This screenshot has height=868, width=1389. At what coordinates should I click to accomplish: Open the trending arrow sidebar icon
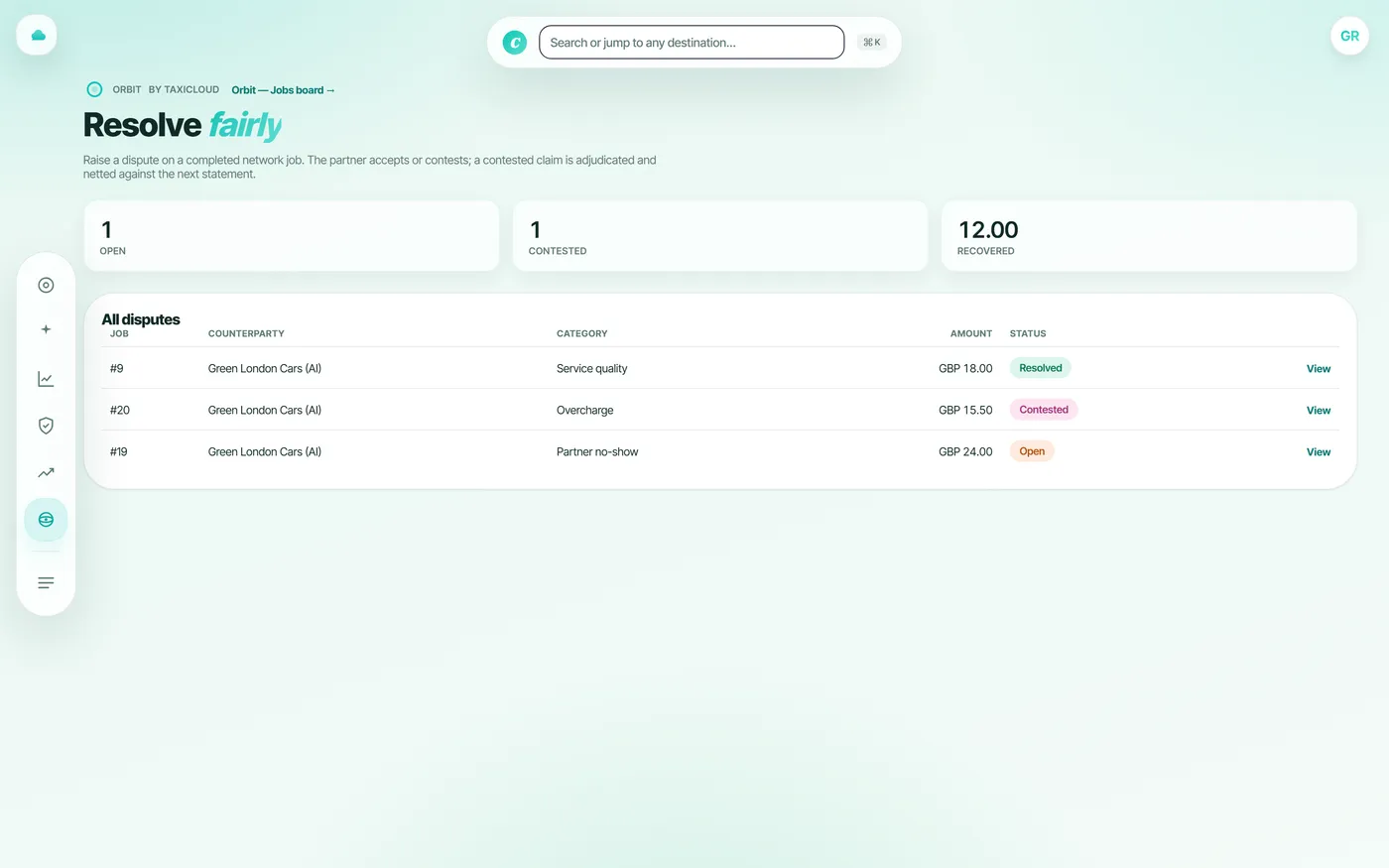tap(46, 473)
